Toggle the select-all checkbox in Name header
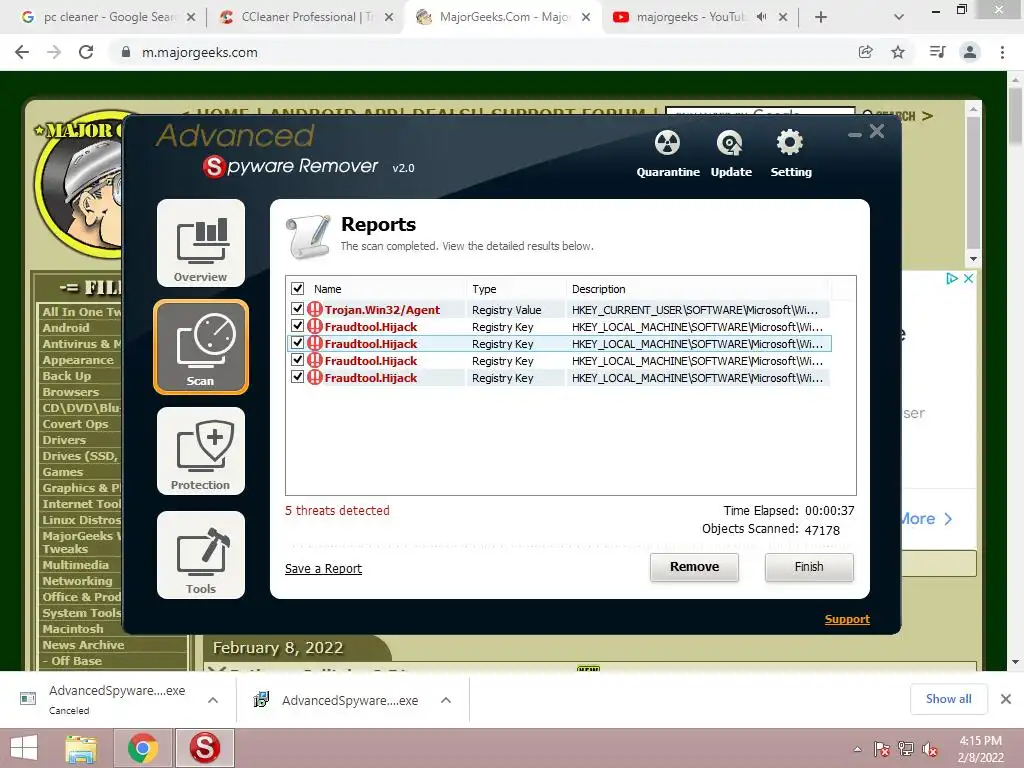The height and width of the screenshot is (768, 1024). pos(297,289)
